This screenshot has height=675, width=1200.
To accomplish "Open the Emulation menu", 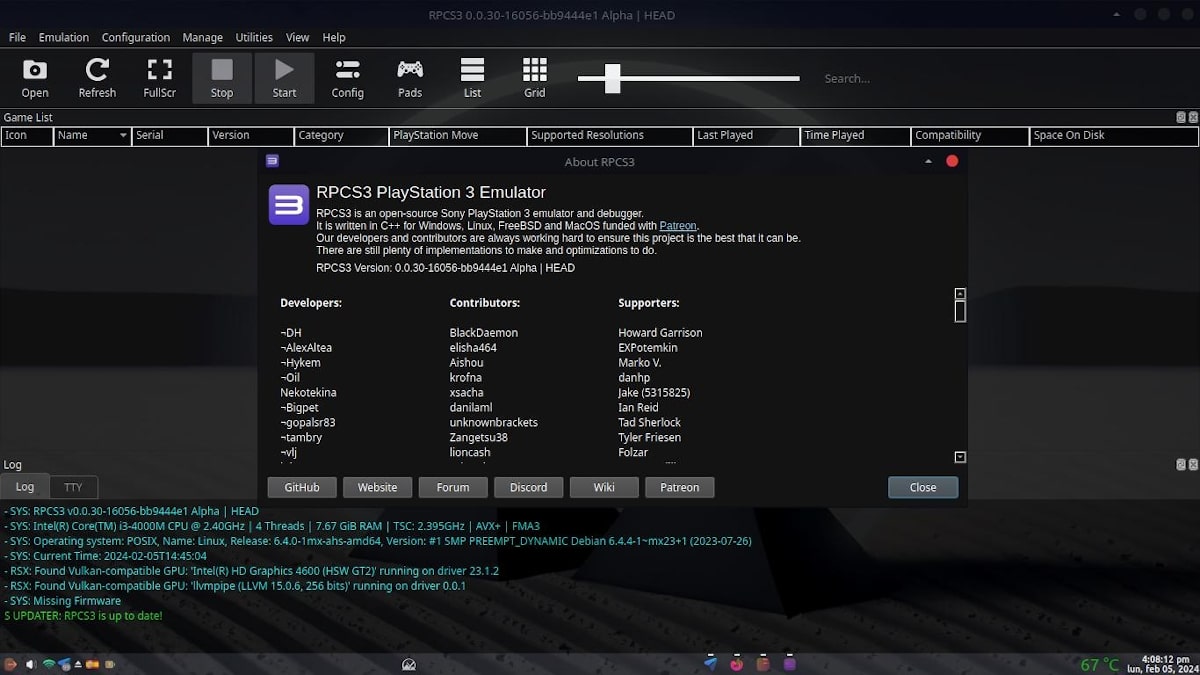I will (x=64, y=37).
